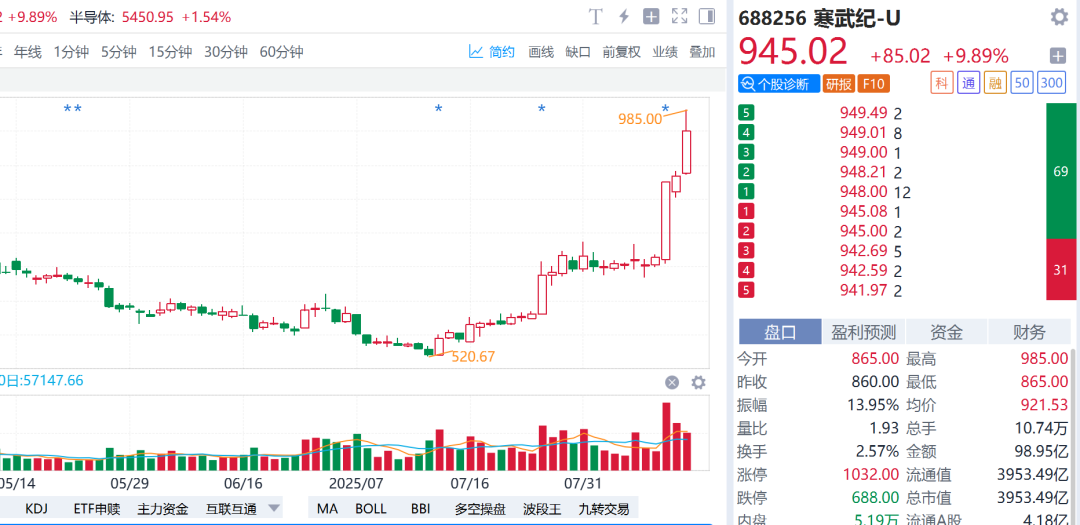Click the 半导体 sector index label
Image resolution: width=1080 pixels, height=525 pixels.
coord(93,17)
